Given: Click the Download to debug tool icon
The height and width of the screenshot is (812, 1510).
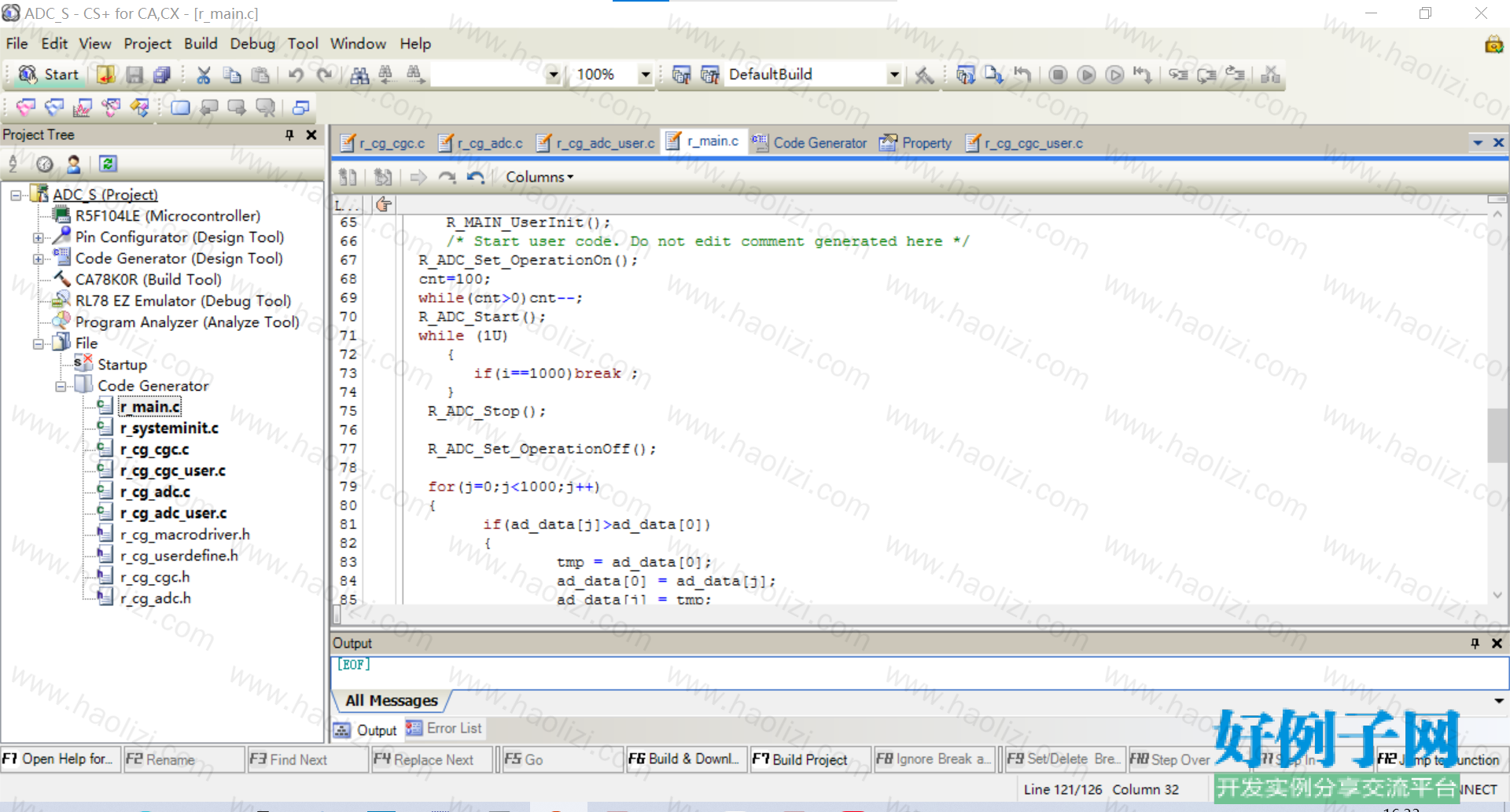Looking at the screenshot, I should tap(993, 75).
